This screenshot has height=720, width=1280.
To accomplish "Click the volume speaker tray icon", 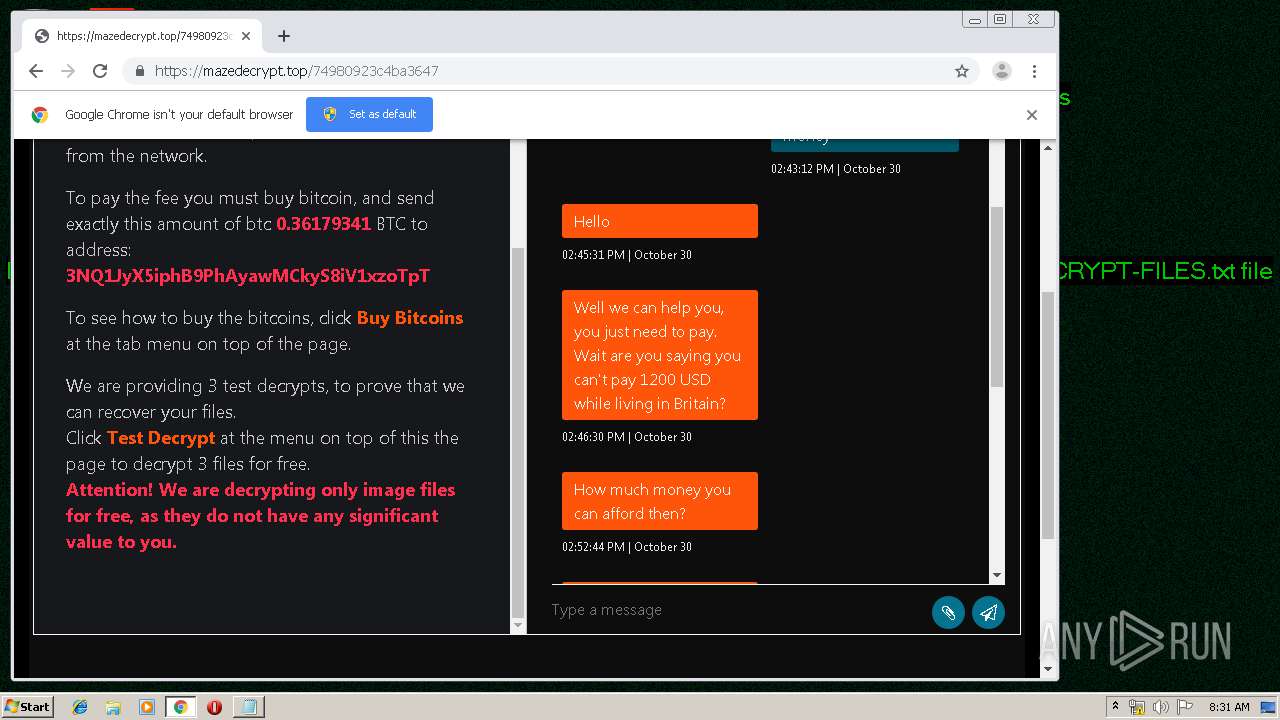I will pos(1161,707).
